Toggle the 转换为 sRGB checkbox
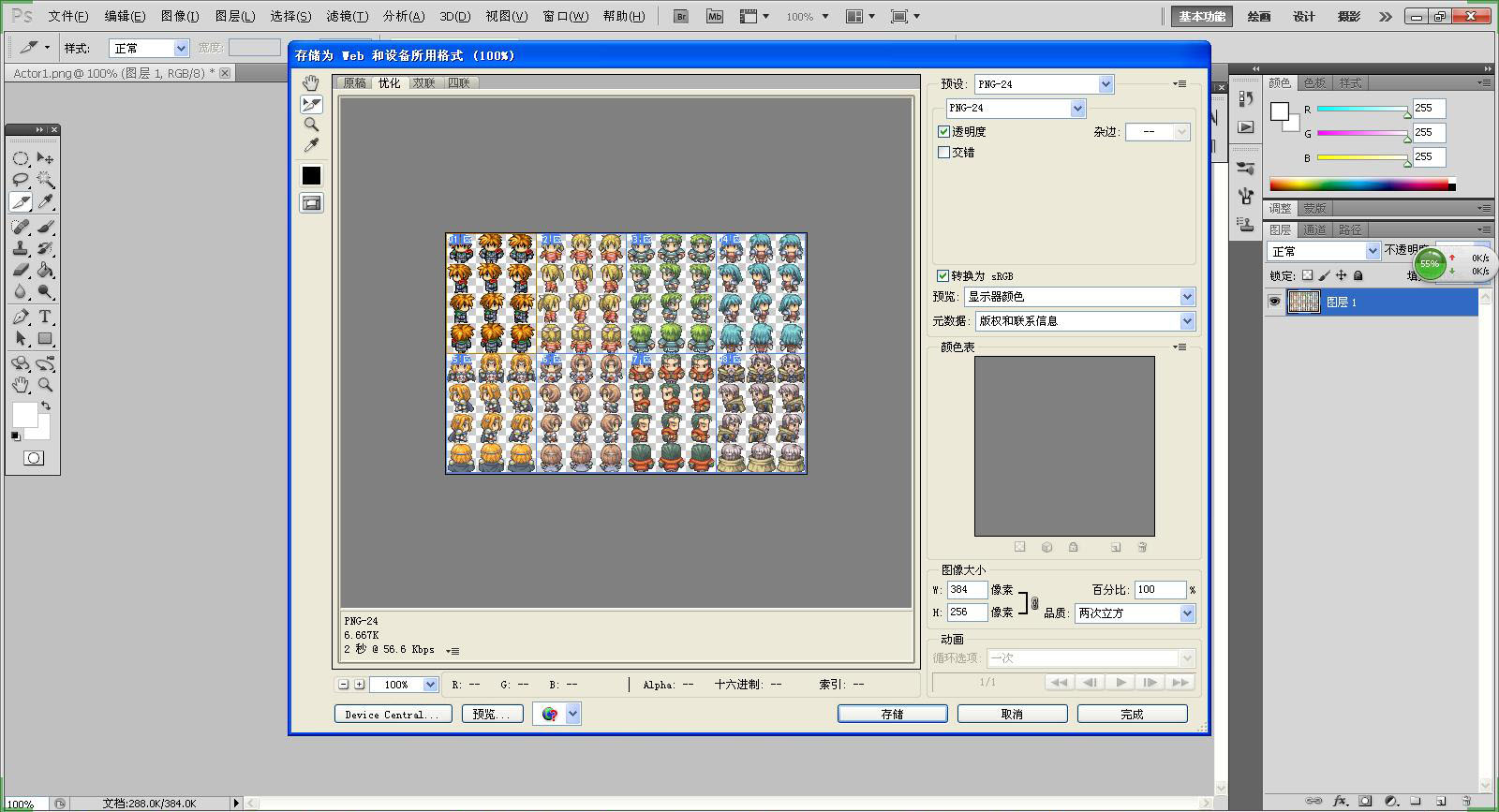 [943, 275]
